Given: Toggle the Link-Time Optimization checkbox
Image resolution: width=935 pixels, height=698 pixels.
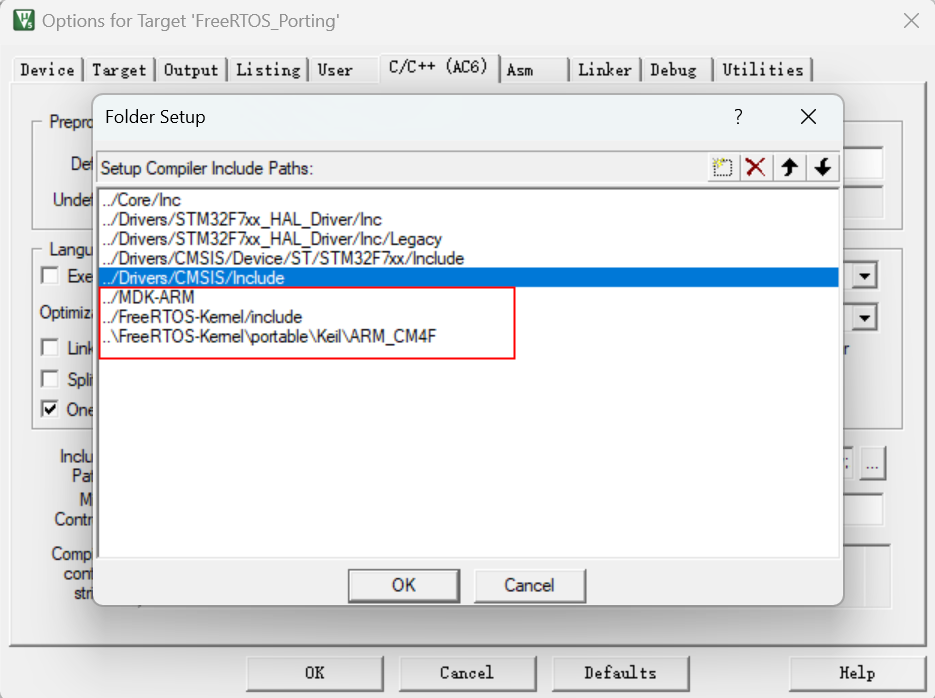Looking at the screenshot, I should [x=49, y=347].
